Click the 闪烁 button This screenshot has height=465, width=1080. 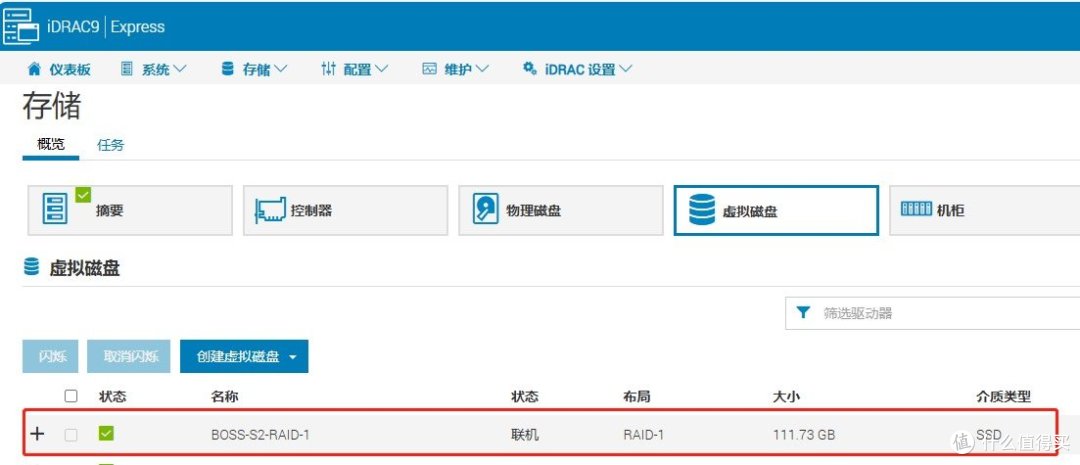pyautogui.click(x=50, y=356)
